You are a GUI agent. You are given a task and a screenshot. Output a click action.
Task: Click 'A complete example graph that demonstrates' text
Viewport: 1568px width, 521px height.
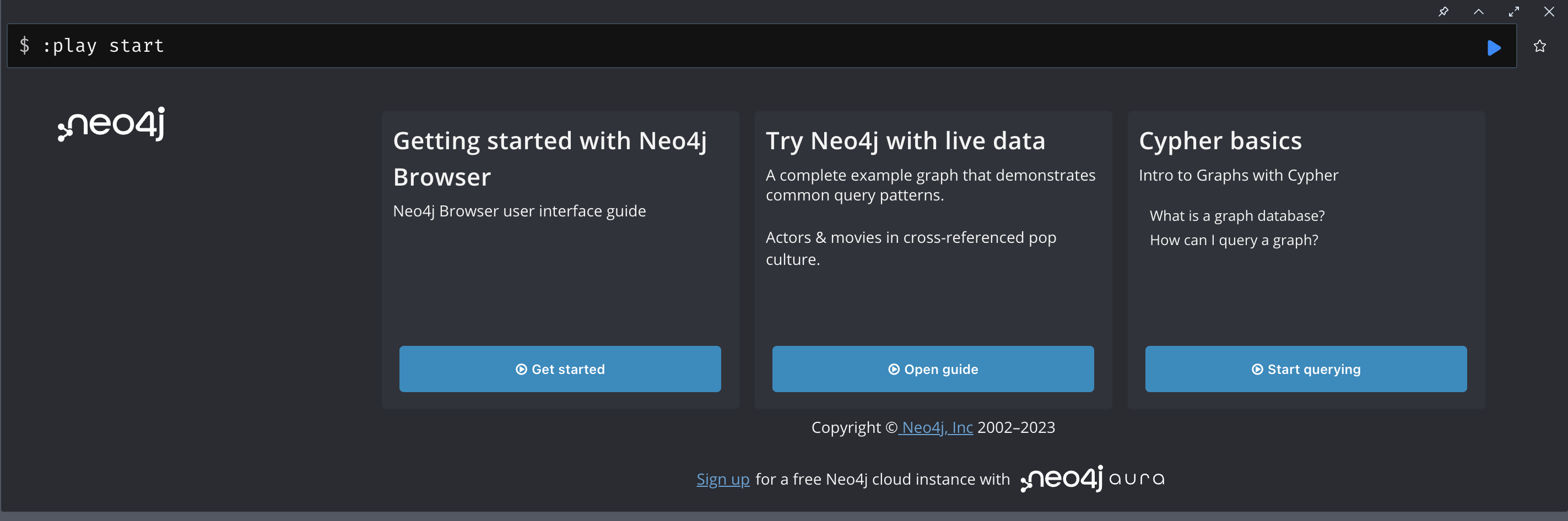tap(930, 175)
